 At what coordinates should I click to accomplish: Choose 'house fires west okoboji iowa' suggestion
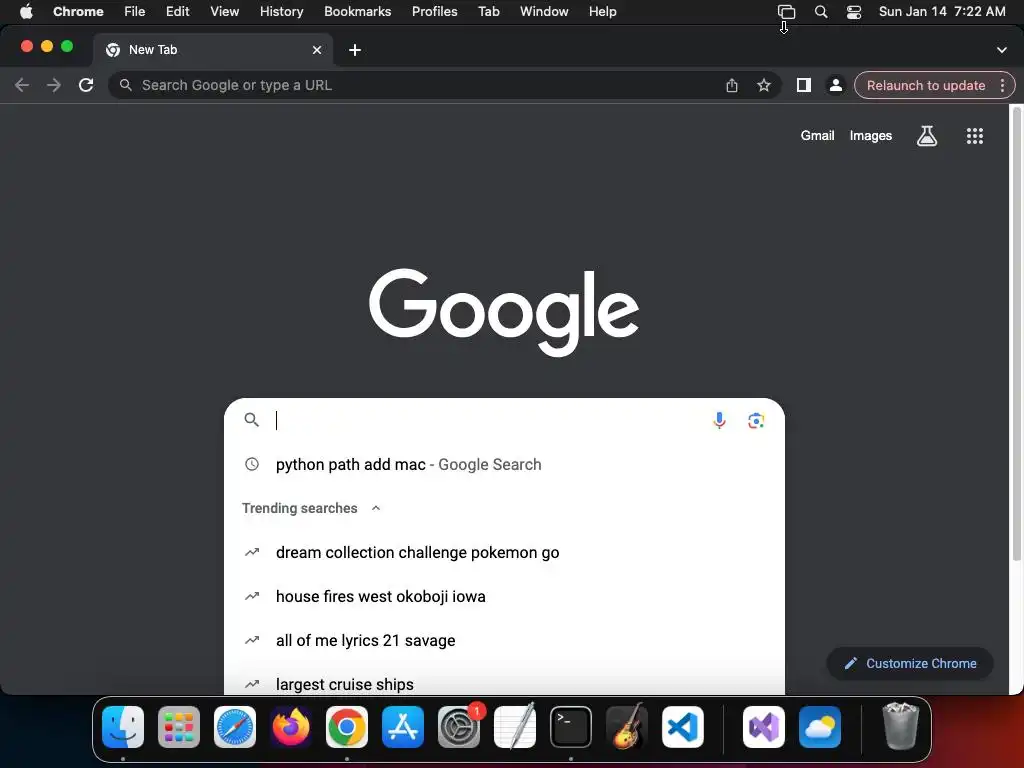(x=504, y=596)
